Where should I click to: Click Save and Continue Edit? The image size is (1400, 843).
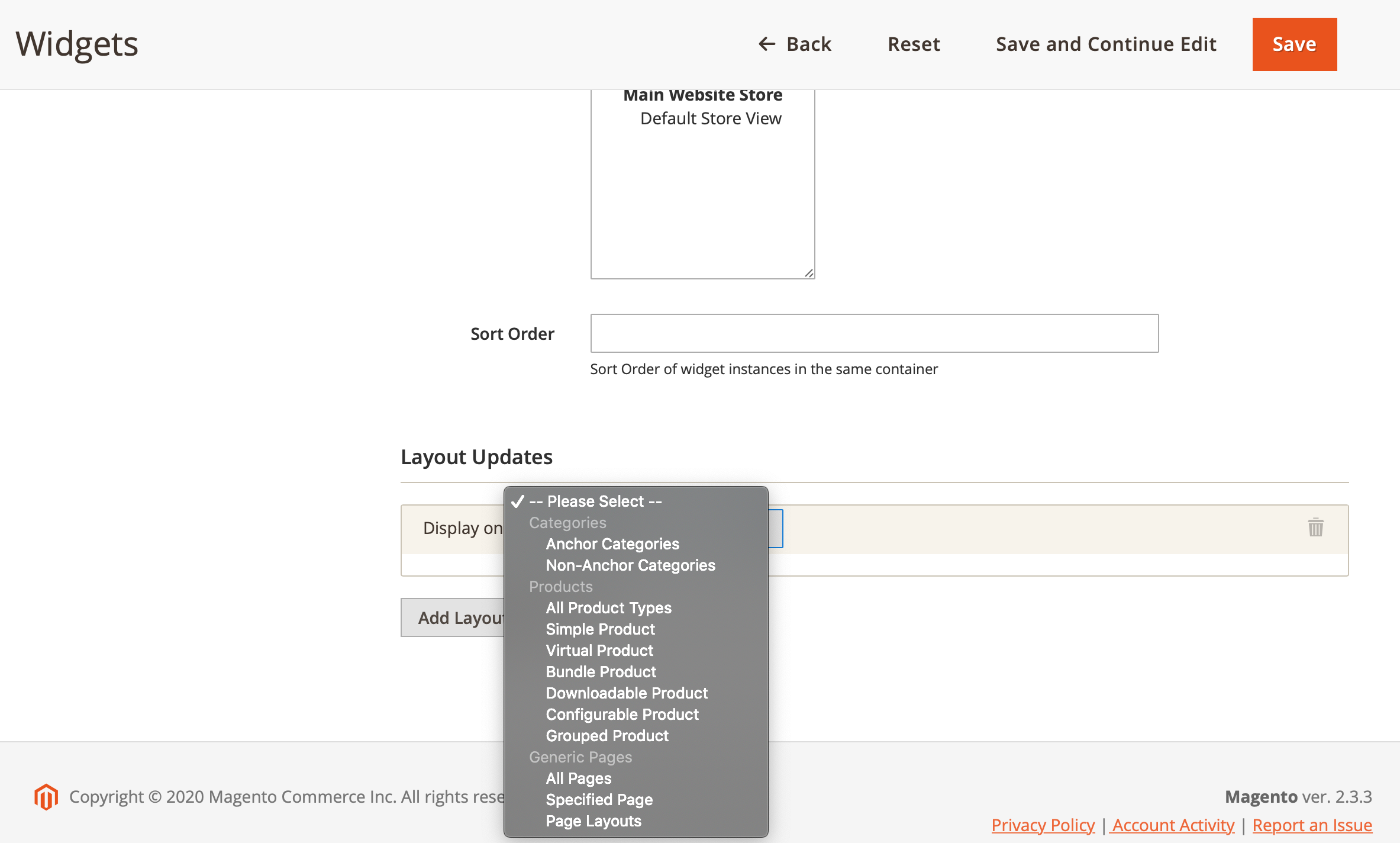pyautogui.click(x=1106, y=44)
